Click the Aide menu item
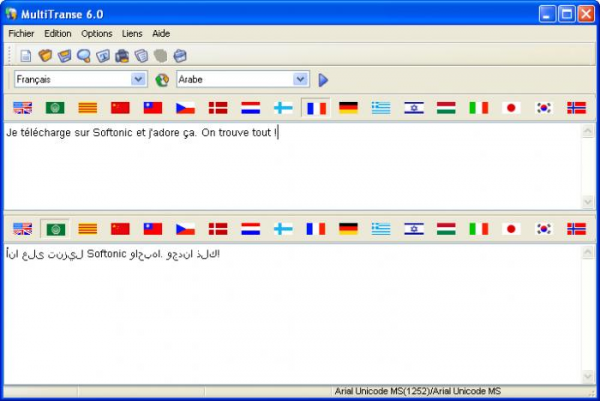 point(161,33)
